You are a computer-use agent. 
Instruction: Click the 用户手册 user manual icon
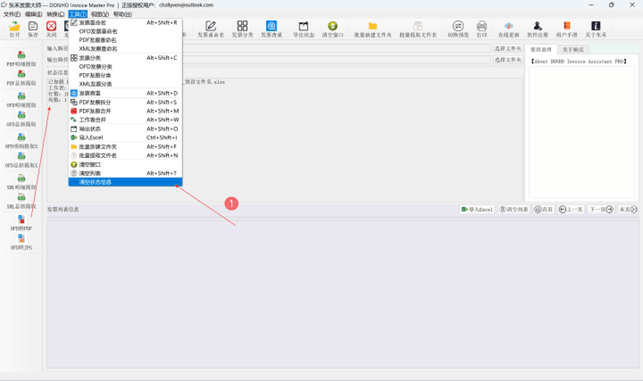(567, 29)
